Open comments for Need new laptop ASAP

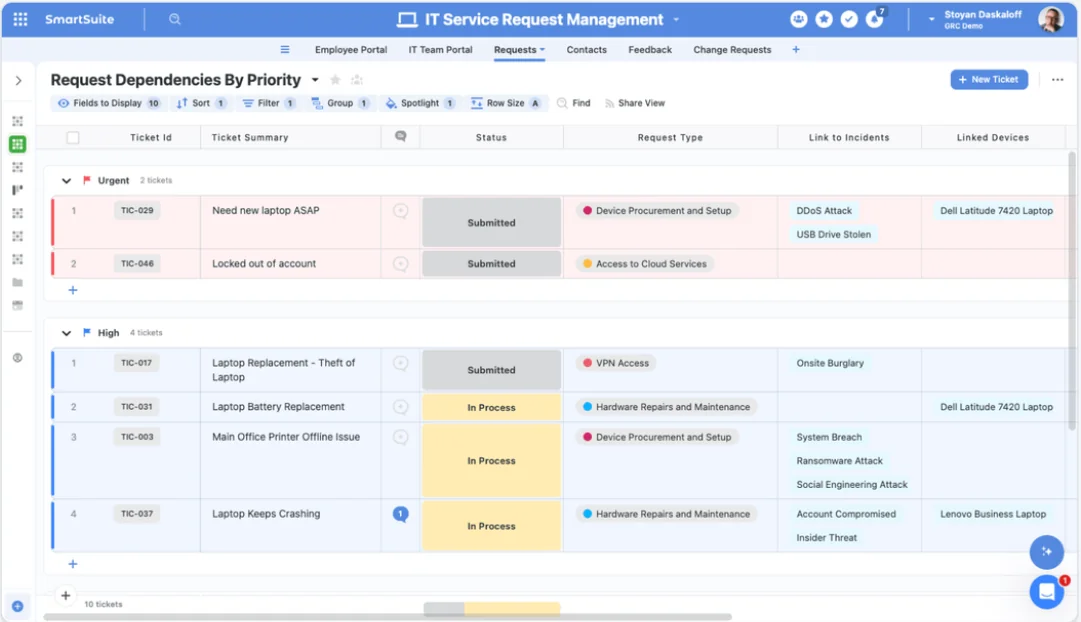click(x=401, y=211)
